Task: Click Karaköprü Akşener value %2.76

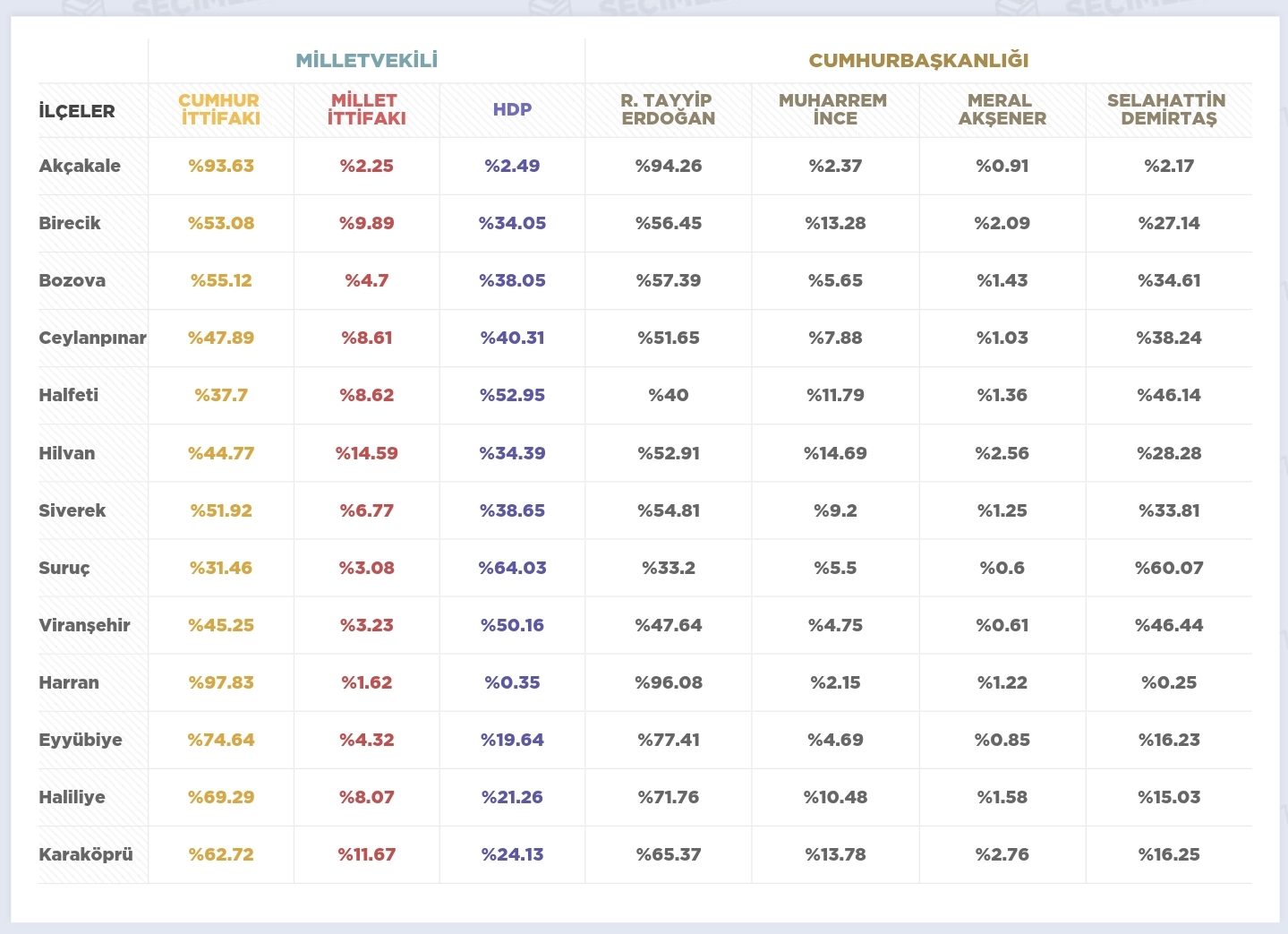Action: 1002,854
